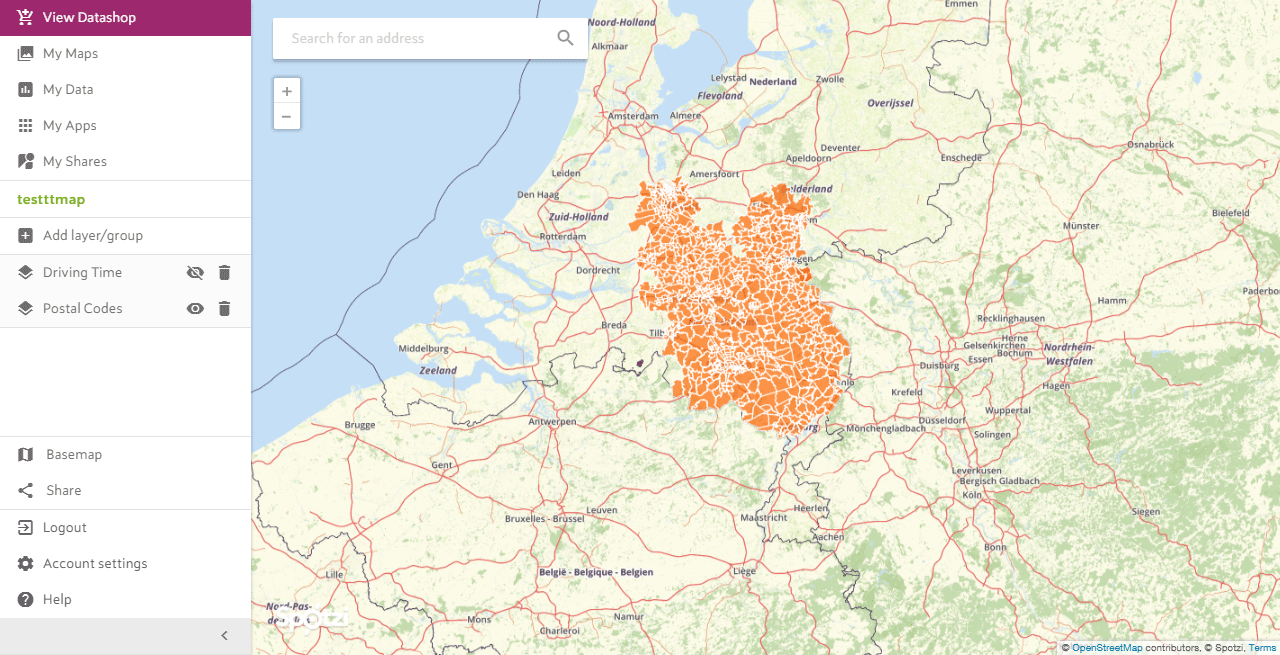Delete the Postal Codes layer
Image resolution: width=1280 pixels, height=655 pixels.
[224, 309]
